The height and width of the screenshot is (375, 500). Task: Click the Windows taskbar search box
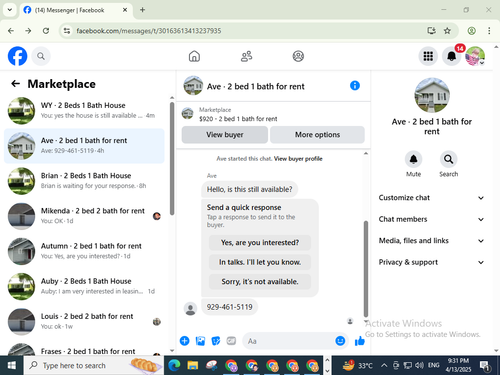(x=94, y=366)
